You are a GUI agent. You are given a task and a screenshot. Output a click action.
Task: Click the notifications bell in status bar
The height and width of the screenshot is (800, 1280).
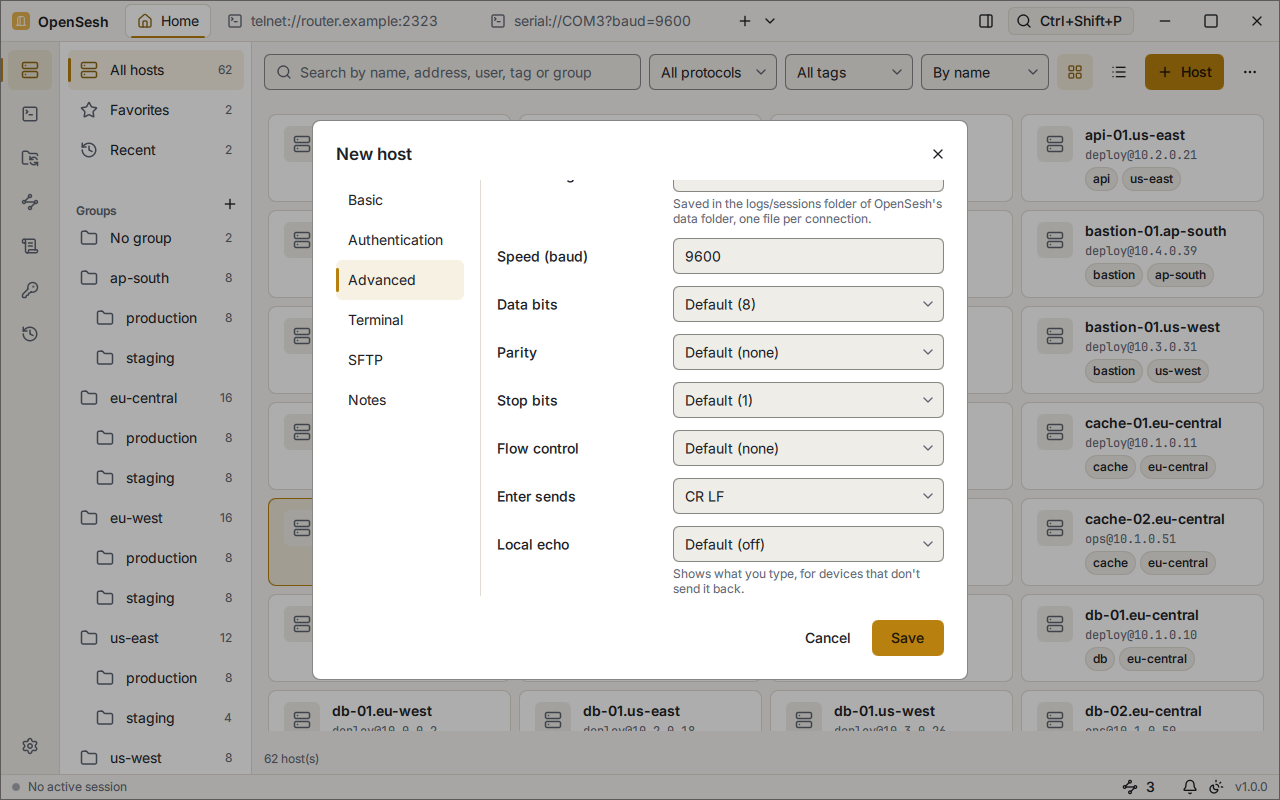(x=1190, y=787)
